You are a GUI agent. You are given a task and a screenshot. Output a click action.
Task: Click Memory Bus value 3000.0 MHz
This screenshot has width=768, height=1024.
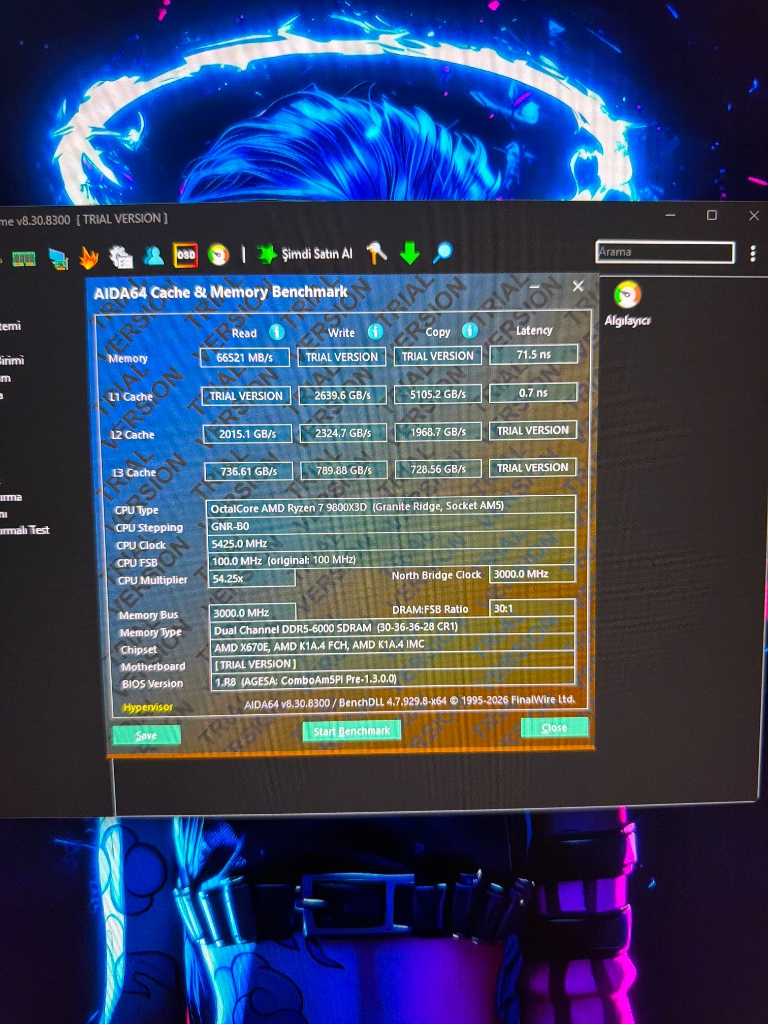(x=252, y=613)
